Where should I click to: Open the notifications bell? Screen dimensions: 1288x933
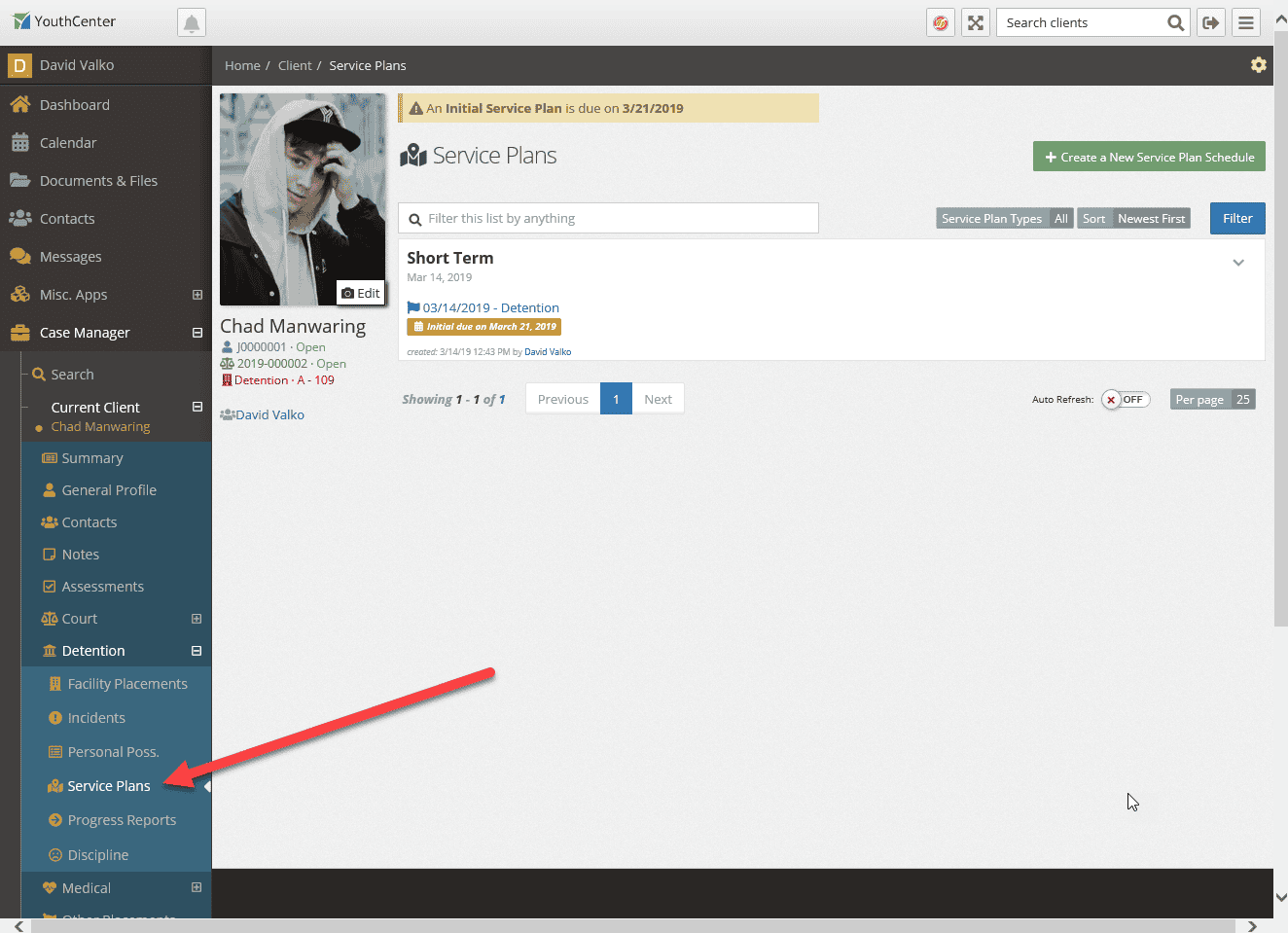(192, 22)
